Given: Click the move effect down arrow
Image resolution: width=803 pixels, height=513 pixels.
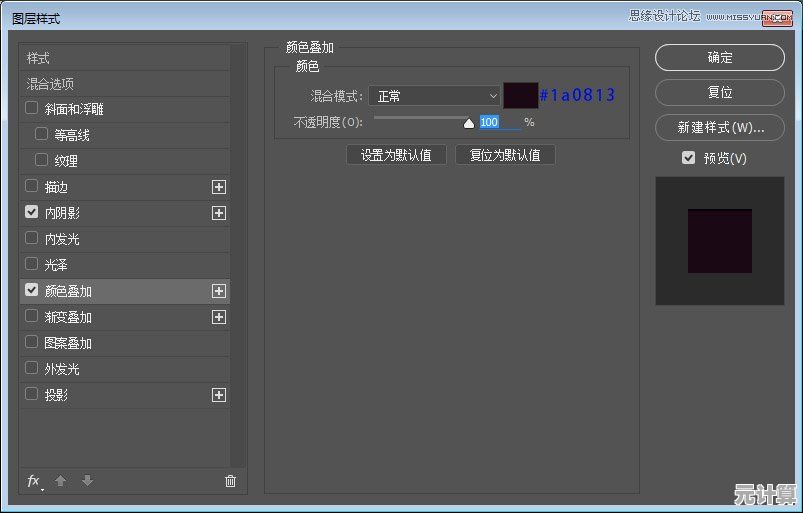Looking at the screenshot, I should click(87, 481).
